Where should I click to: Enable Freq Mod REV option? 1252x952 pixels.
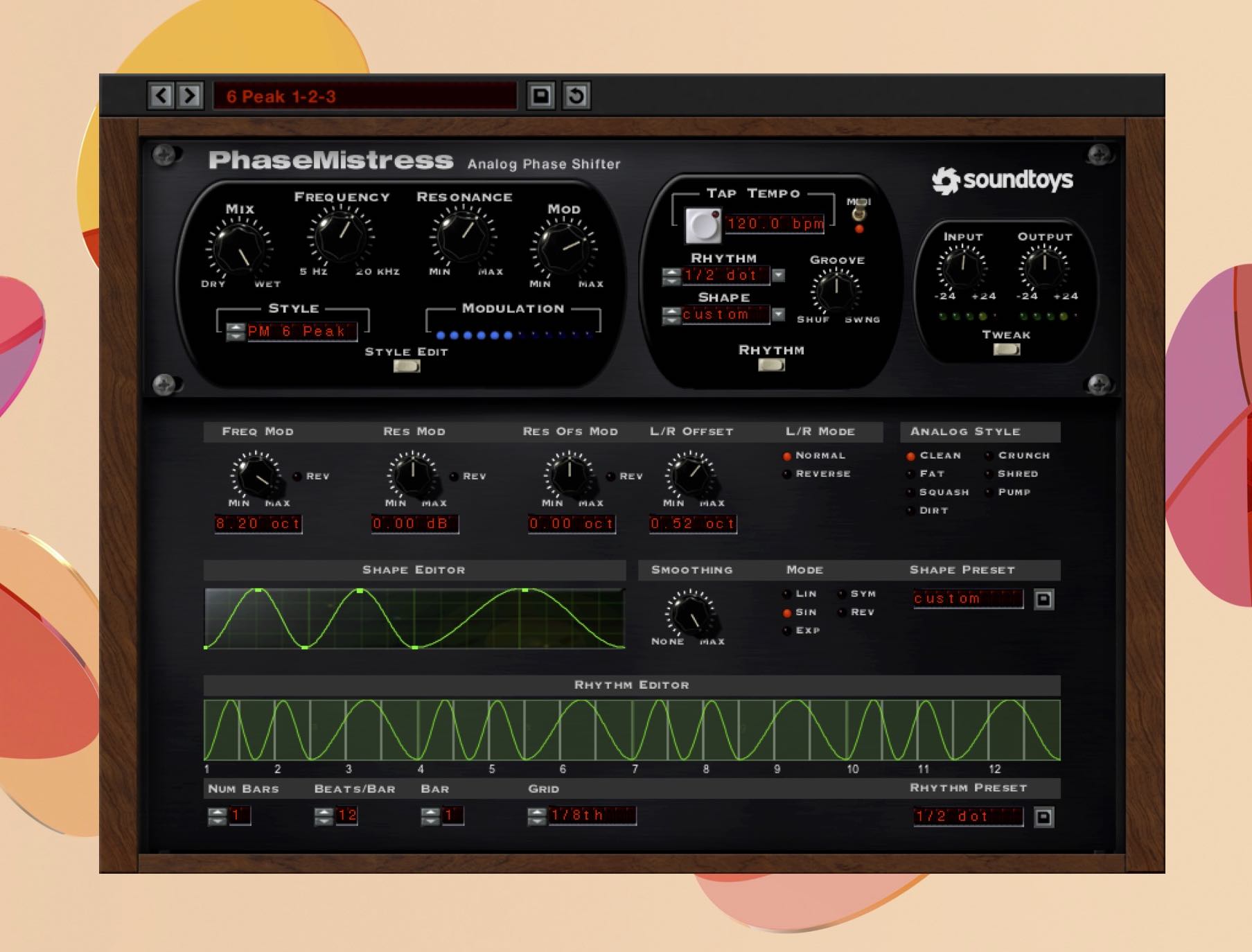[x=297, y=477]
